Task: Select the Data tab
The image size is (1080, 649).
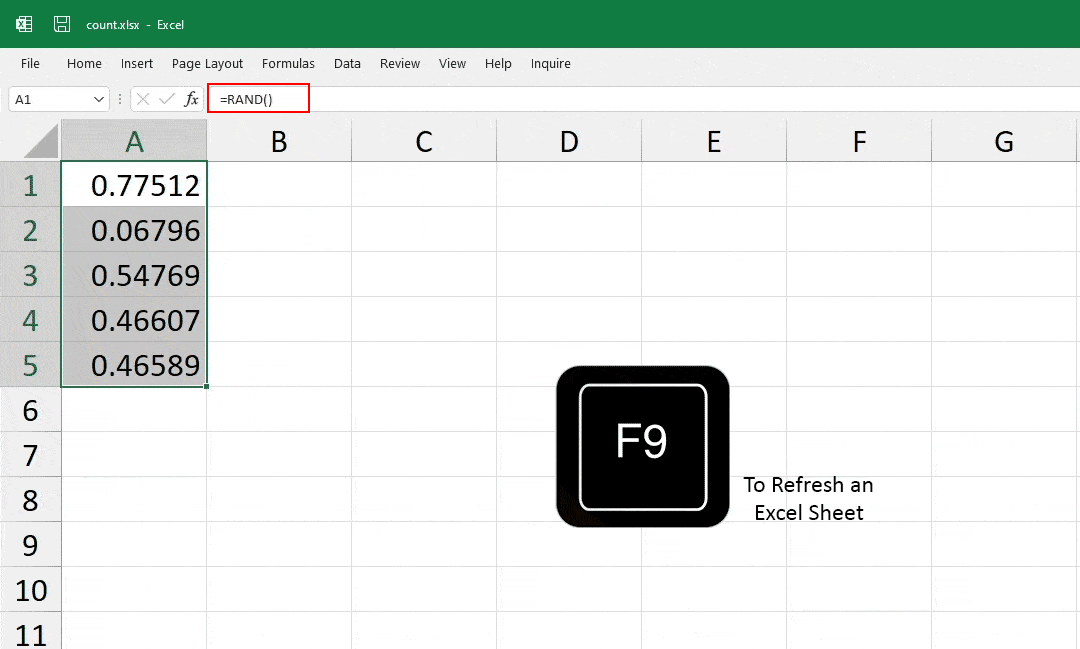Action: 347,63
